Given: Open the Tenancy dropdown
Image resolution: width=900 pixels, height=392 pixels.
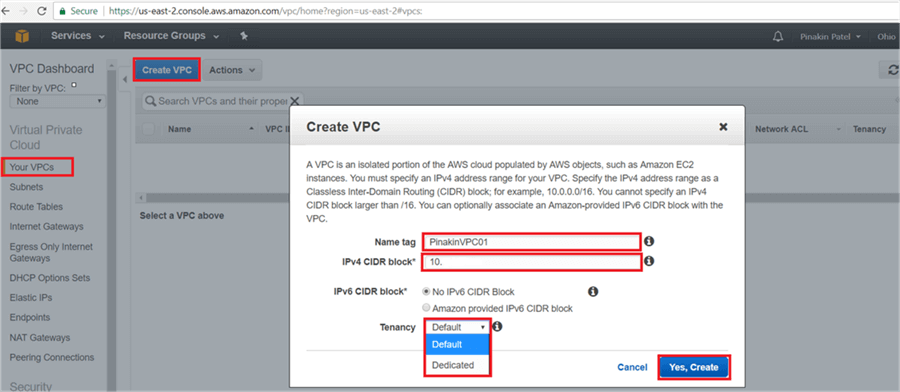Looking at the screenshot, I should 457,327.
